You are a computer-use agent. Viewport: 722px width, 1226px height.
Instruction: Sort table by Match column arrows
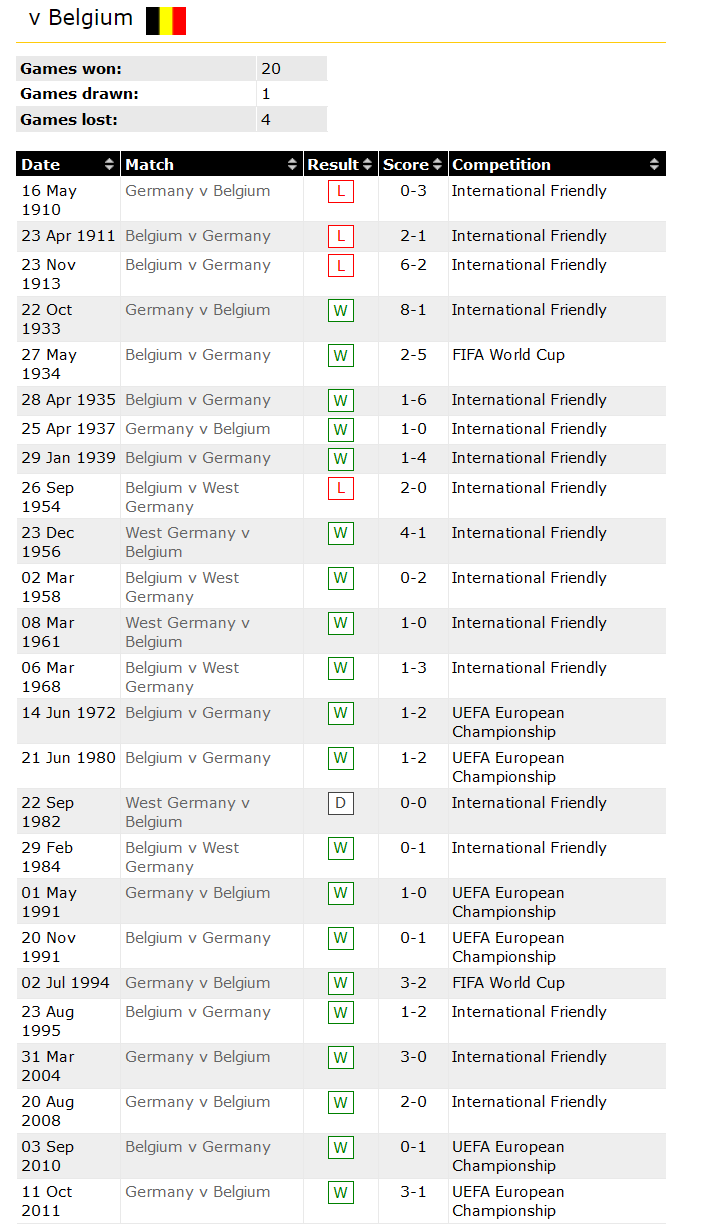[292, 165]
